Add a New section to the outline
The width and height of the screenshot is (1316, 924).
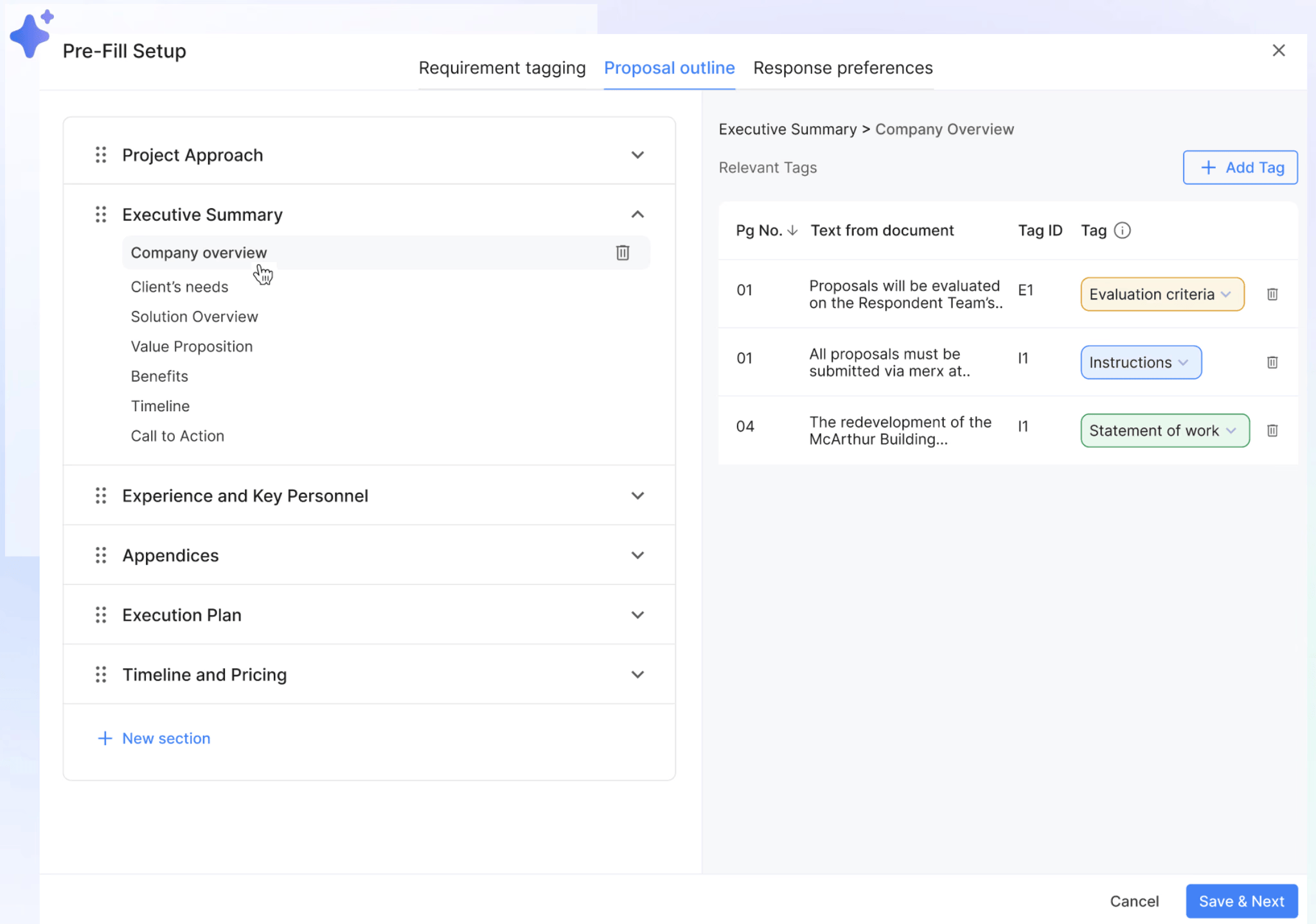[x=154, y=738]
